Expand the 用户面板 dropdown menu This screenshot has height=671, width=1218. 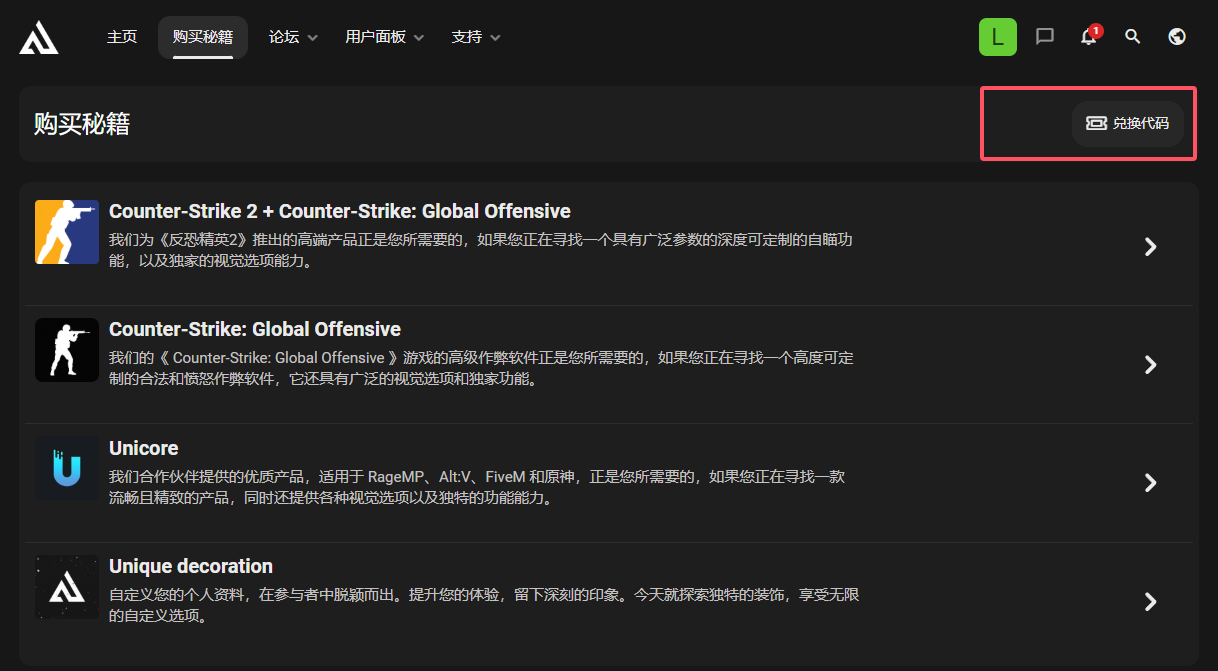(384, 37)
